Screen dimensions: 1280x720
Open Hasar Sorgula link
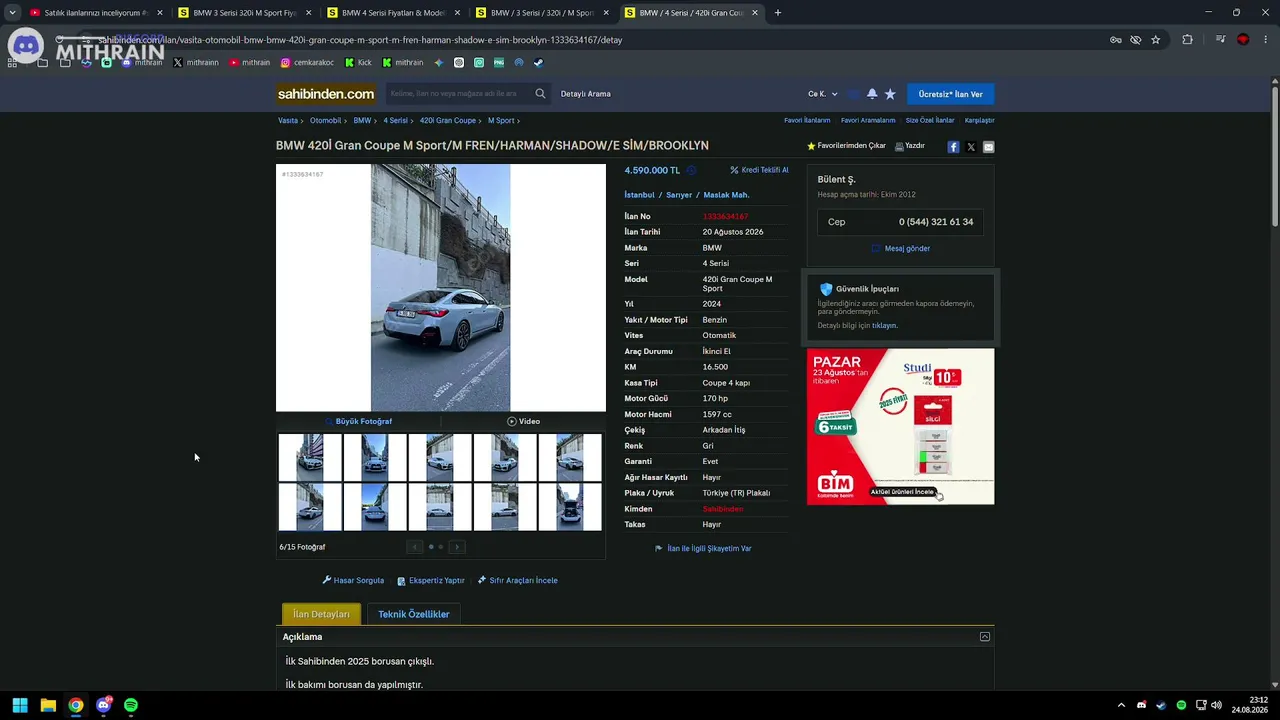[x=353, y=580]
